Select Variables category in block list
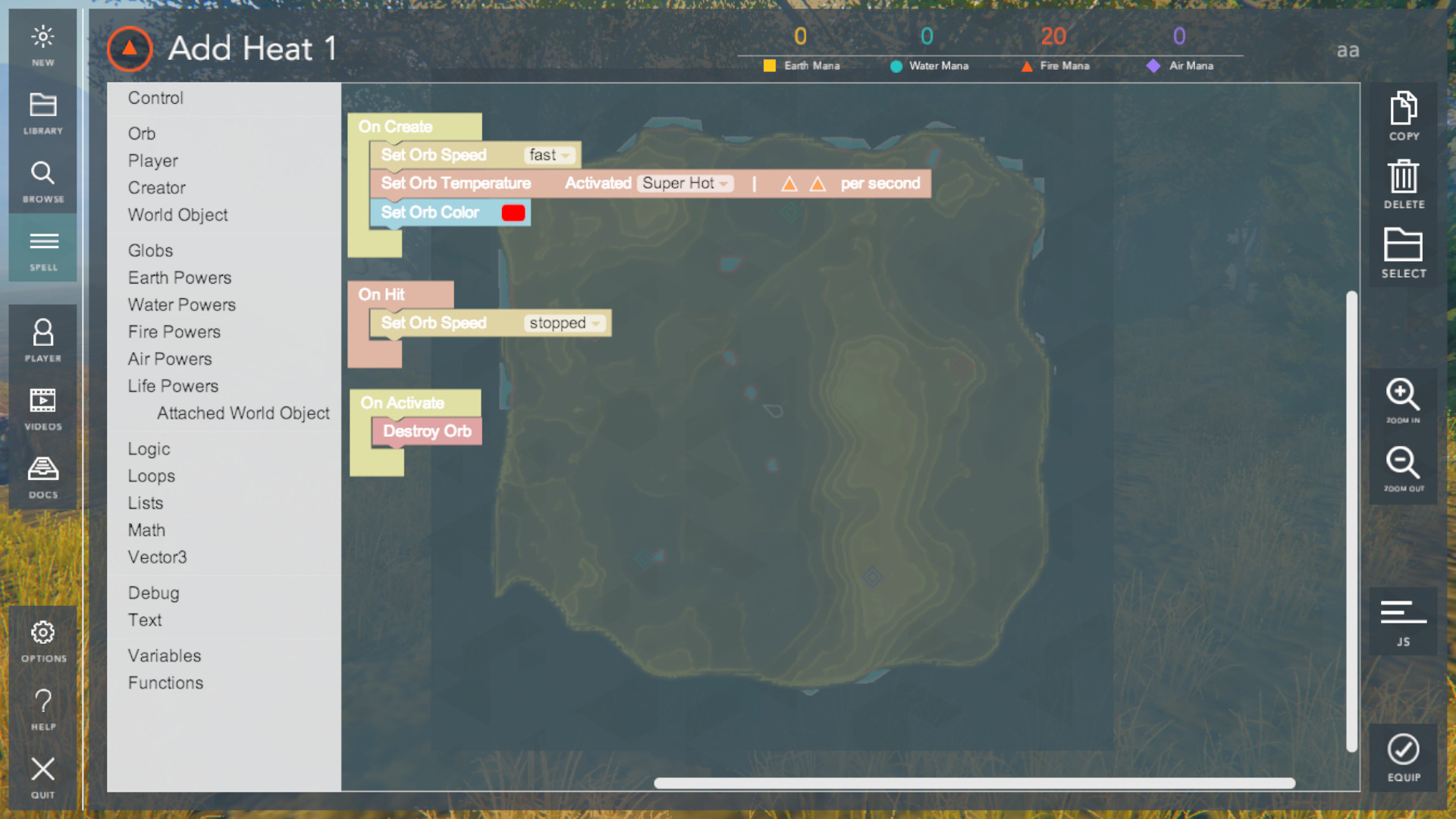The height and width of the screenshot is (819, 1456). 163,655
